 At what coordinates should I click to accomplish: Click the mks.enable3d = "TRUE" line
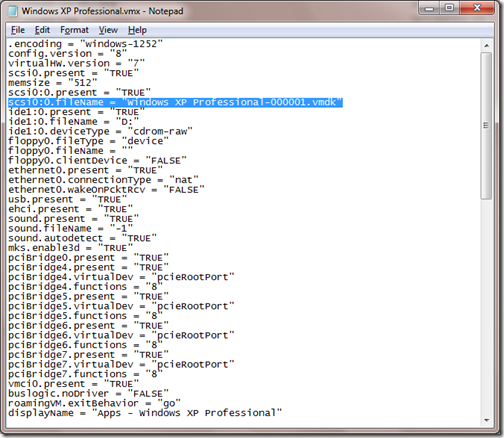[70, 248]
